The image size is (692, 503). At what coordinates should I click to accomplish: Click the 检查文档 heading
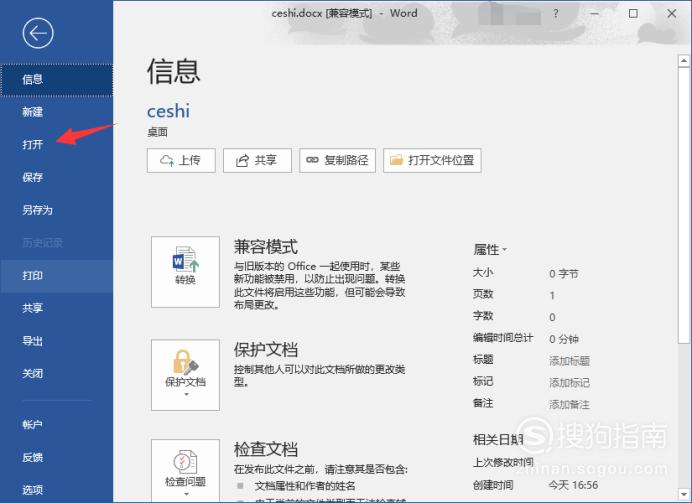pyautogui.click(x=266, y=449)
